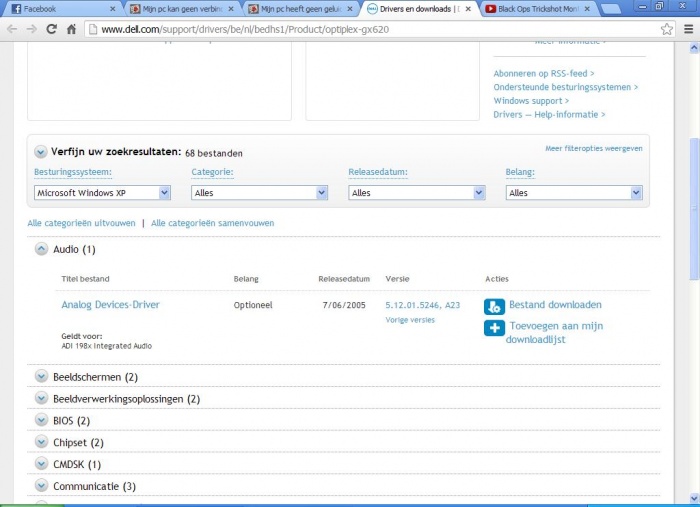Viewport: 700px width, 507px height.
Task: Click the vertical scrollbar thumb
Action: click(x=694, y=209)
